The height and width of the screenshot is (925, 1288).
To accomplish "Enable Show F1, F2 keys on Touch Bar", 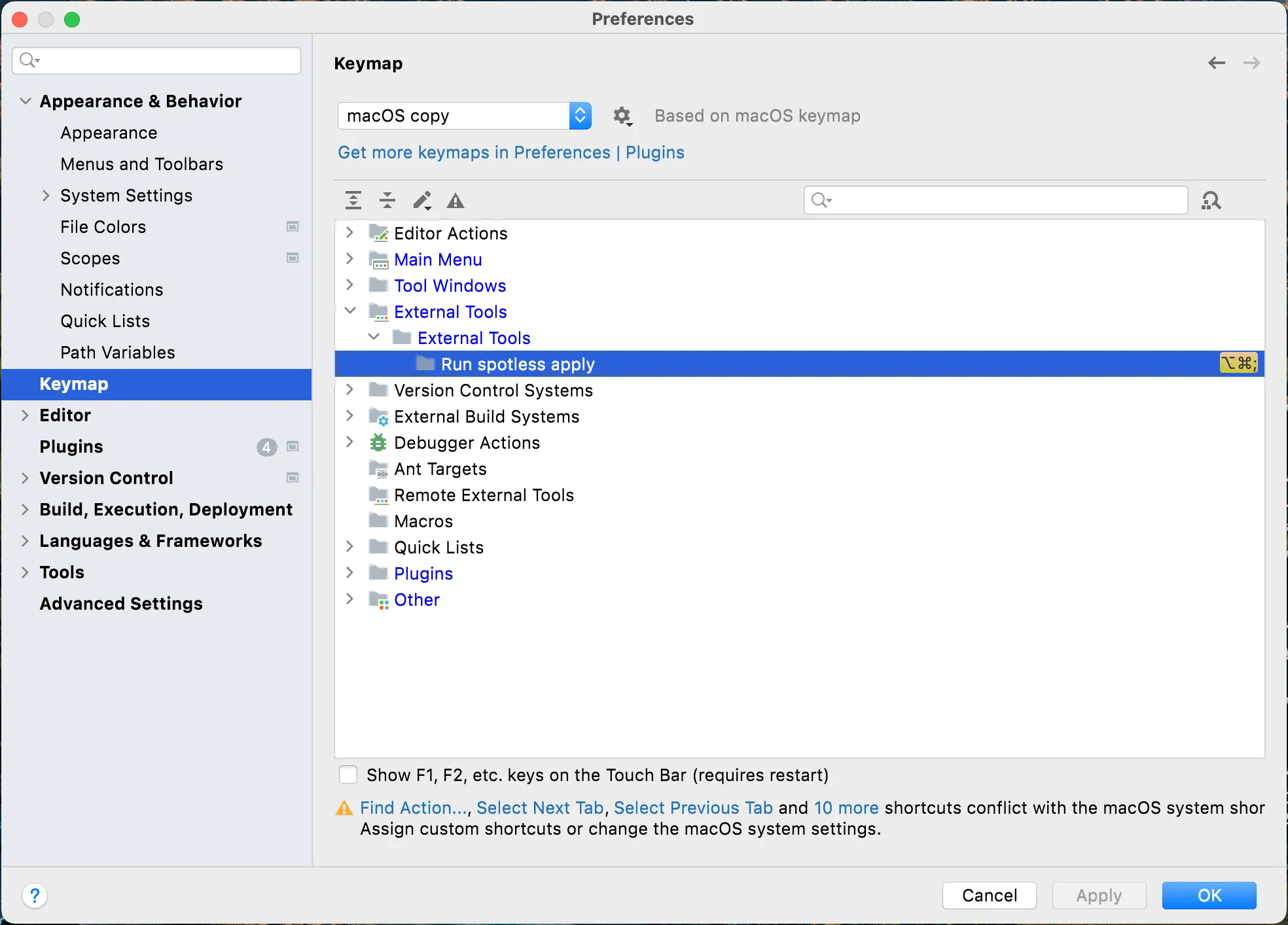I will coord(348,775).
